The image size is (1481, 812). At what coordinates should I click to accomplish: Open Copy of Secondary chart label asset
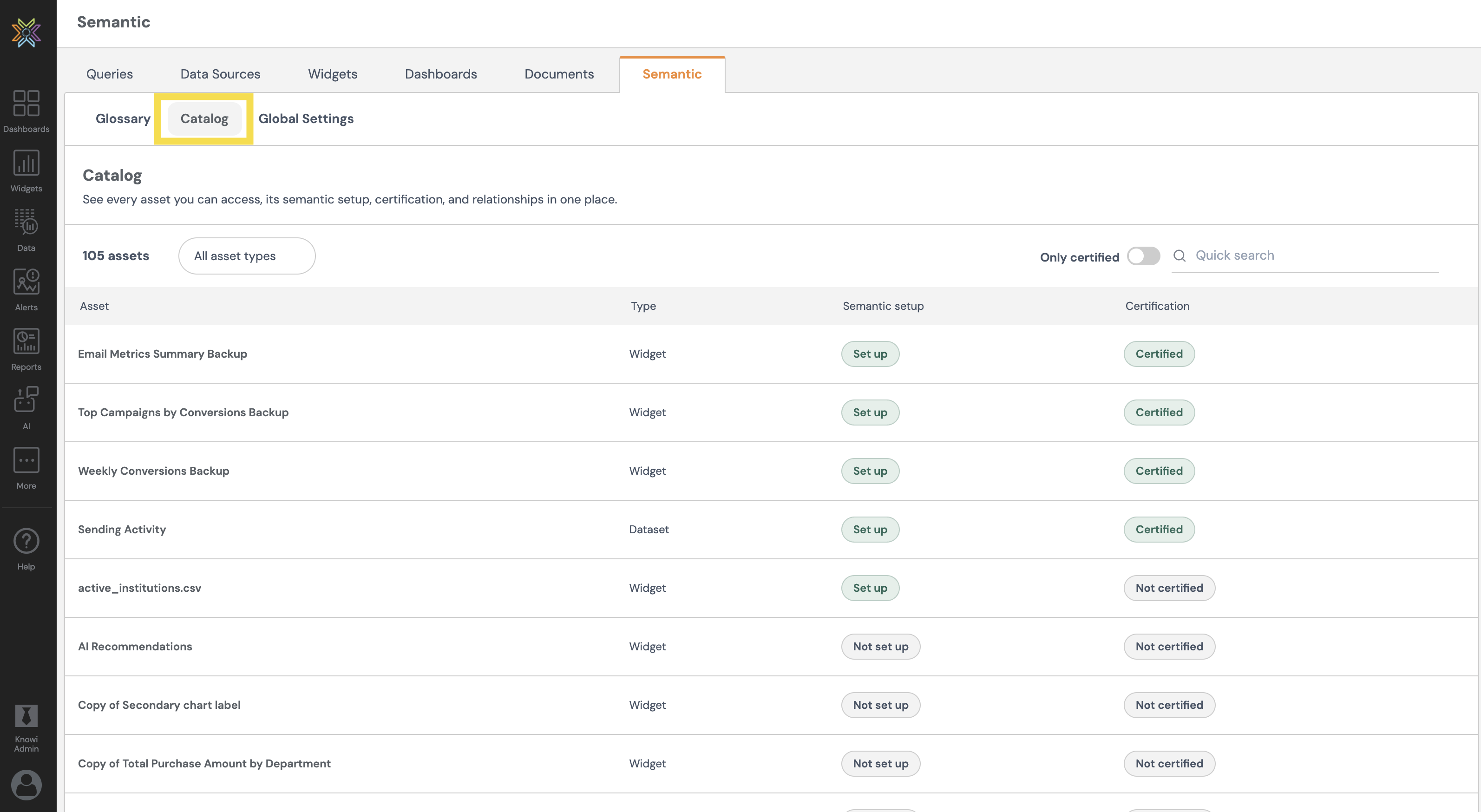(x=159, y=705)
